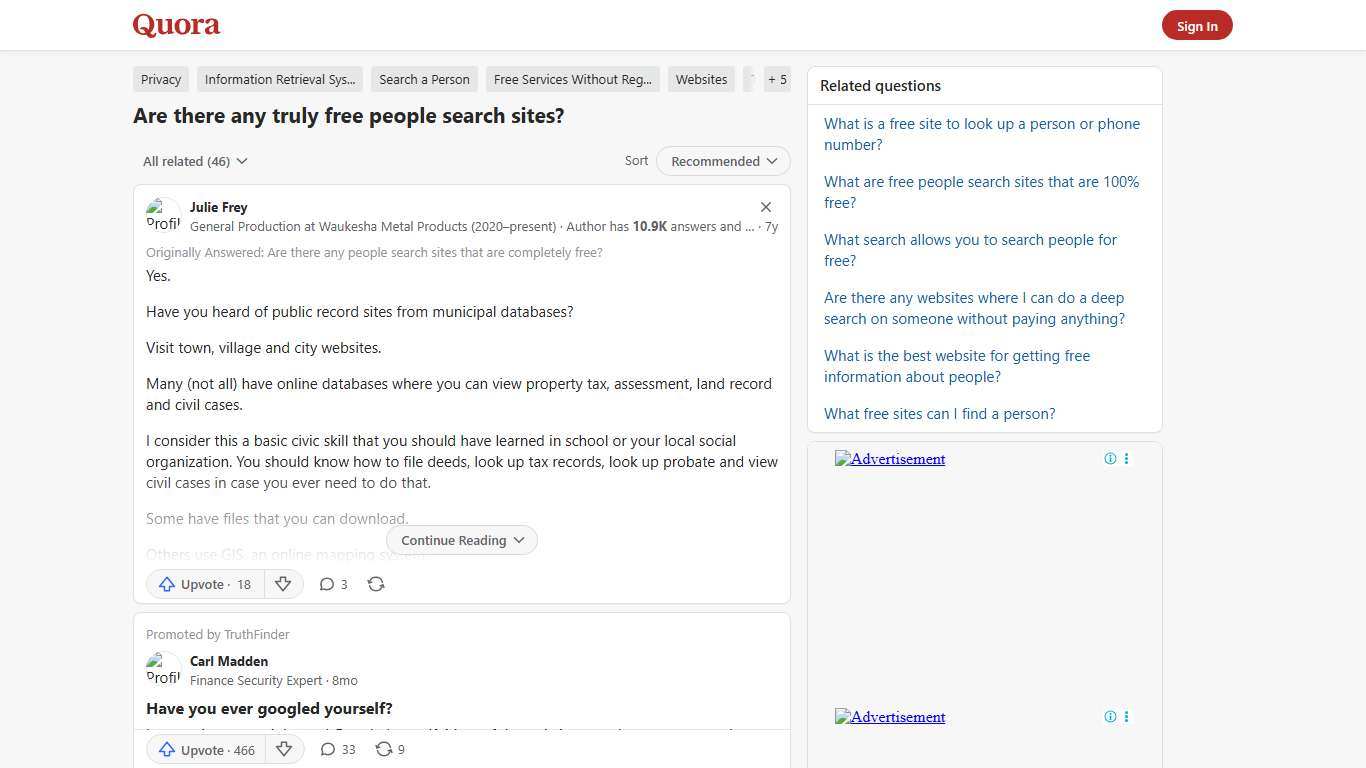View the 33 comments on the promoted post
Viewport: 1366px width, 768px height.
tap(337, 749)
